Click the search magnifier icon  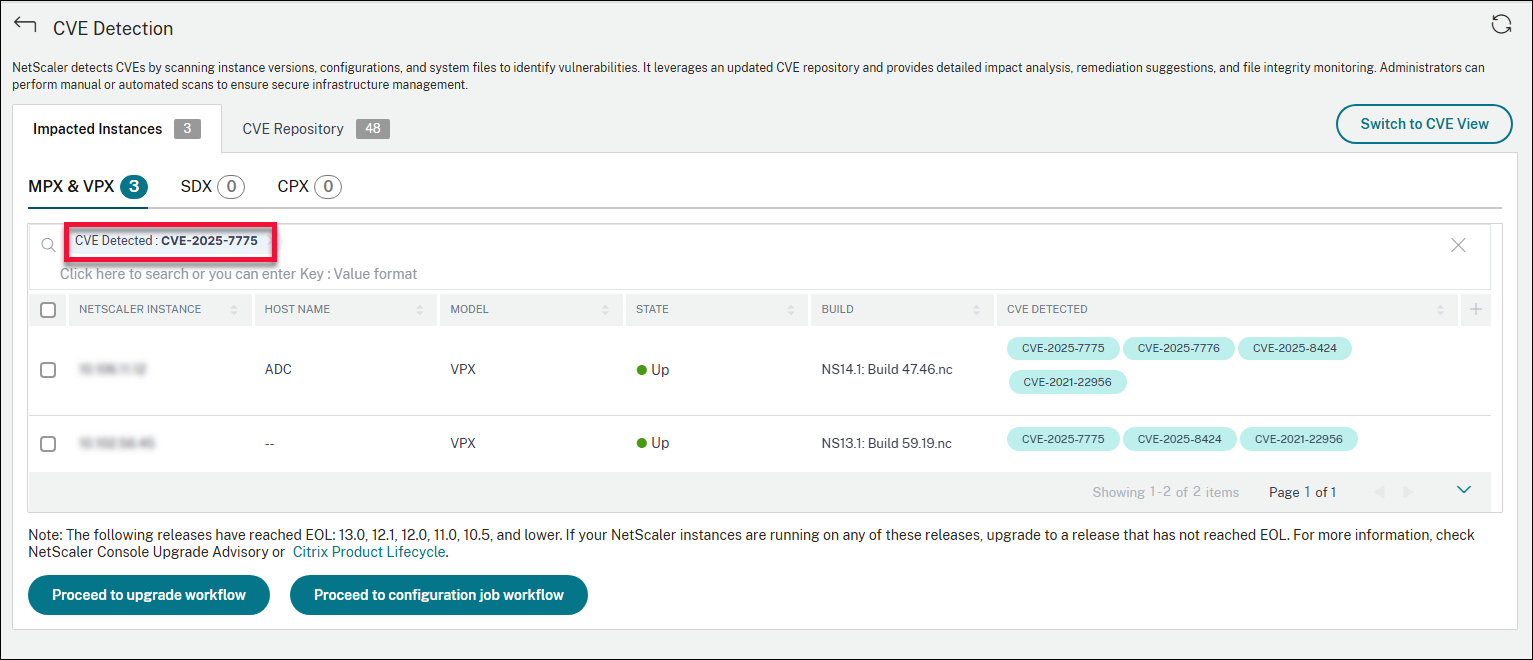48,245
